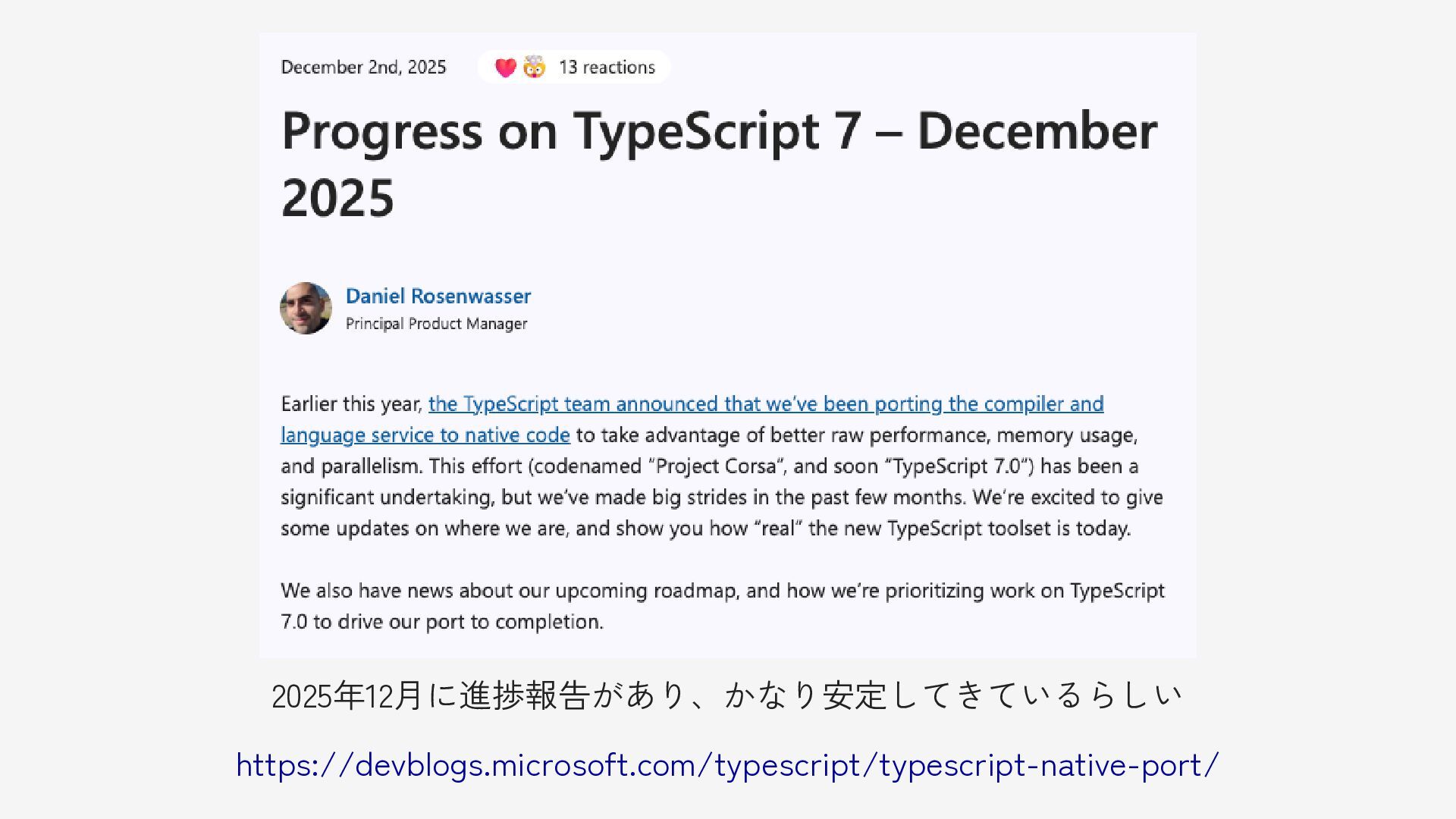Click 'December' in the article headline
Image resolution: width=1456 pixels, height=819 pixels.
point(1037,130)
